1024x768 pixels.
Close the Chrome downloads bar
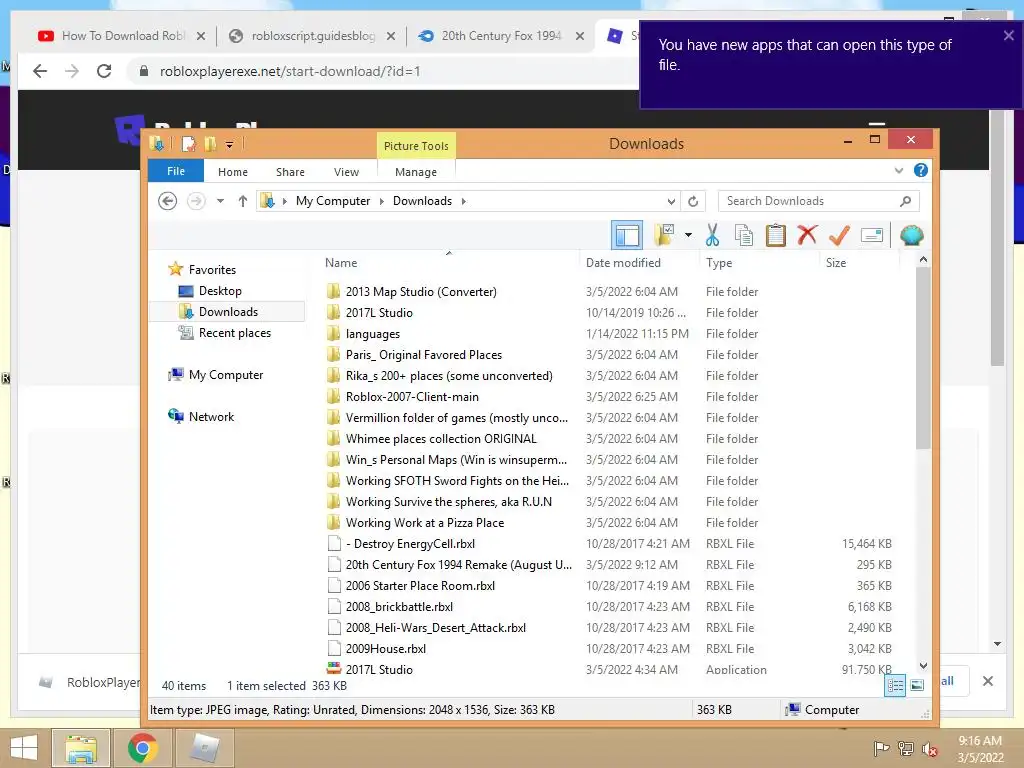pyautogui.click(x=988, y=681)
